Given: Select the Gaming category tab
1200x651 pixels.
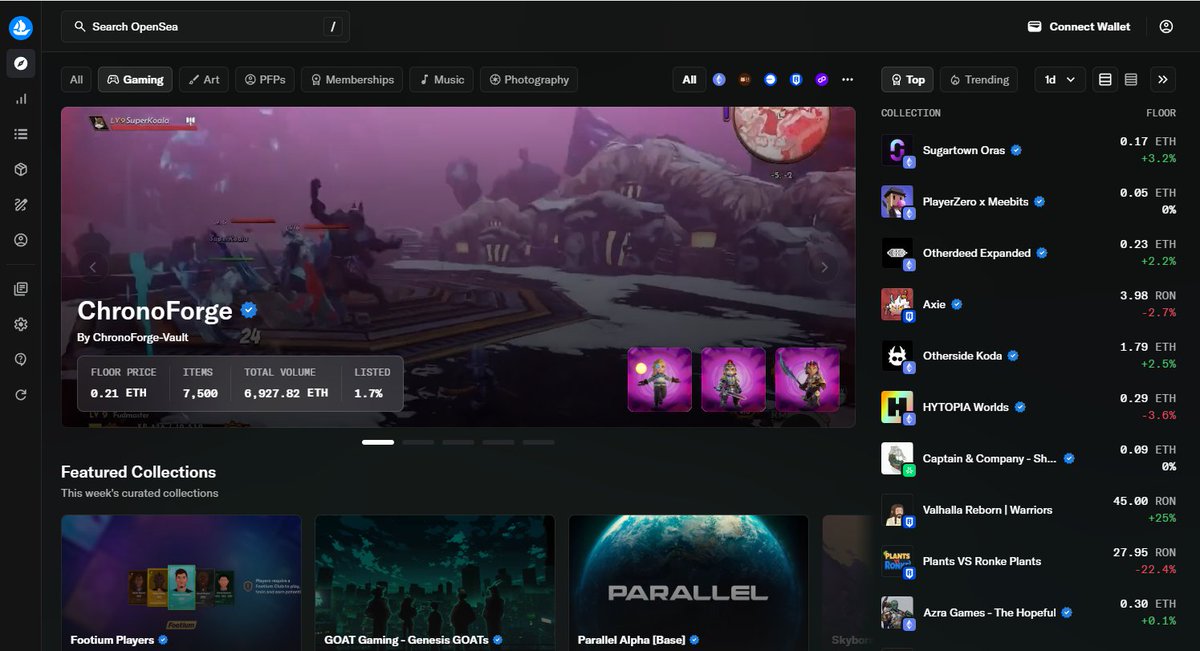Looking at the screenshot, I should [x=136, y=80].
